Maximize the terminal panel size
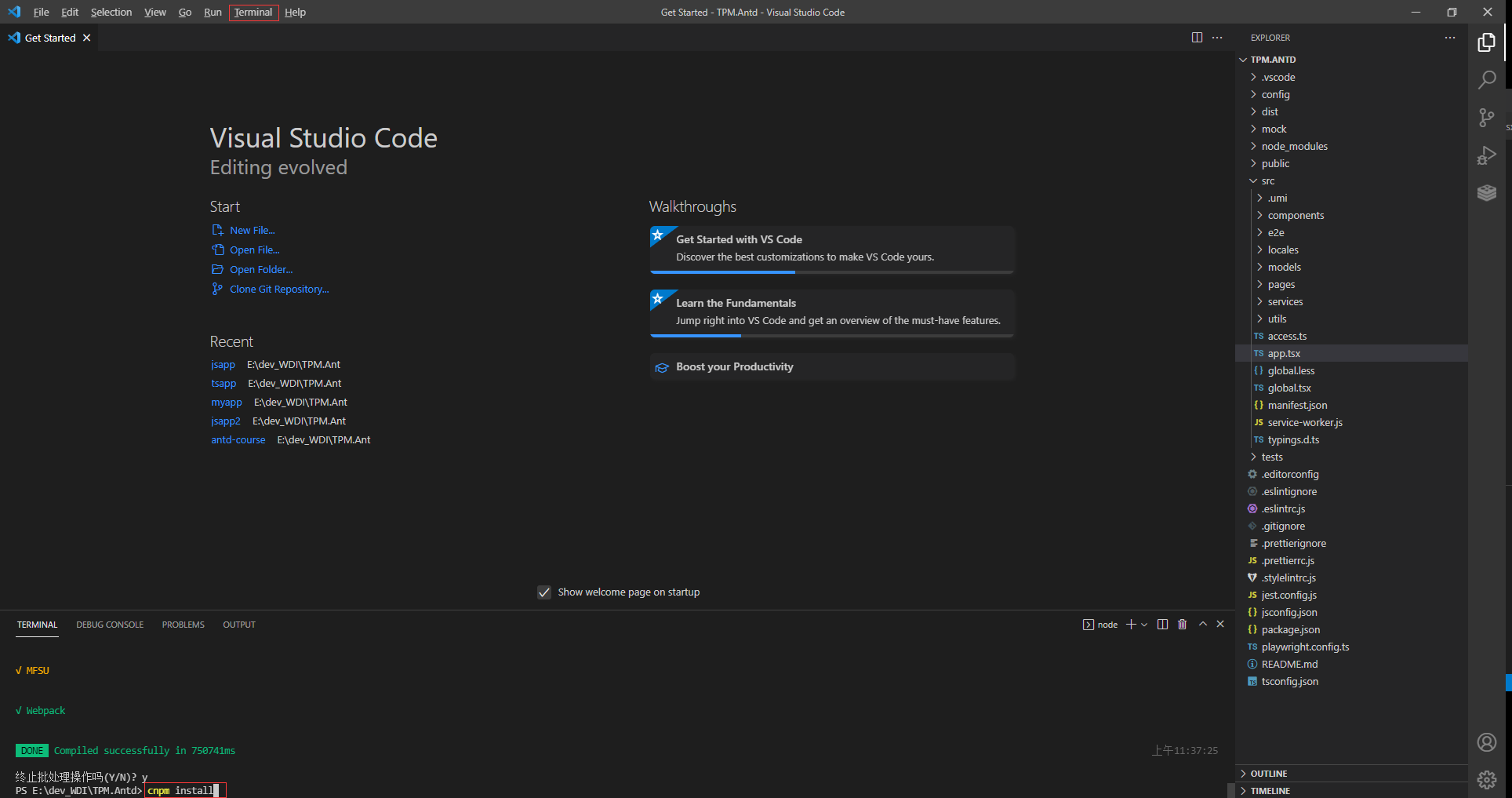Screen dimensions: 1512x798 coord(1202,624)
